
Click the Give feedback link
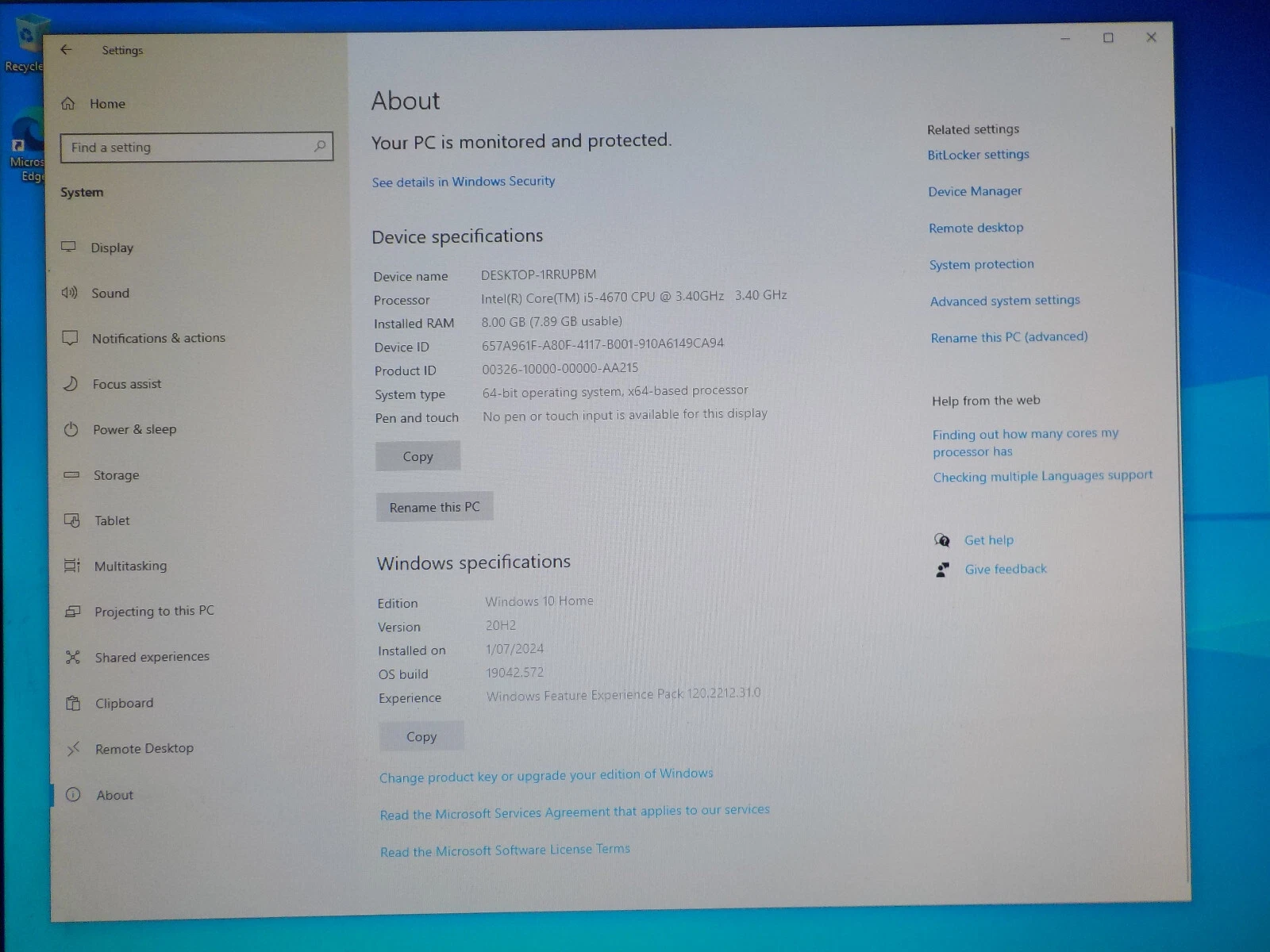(1005, 570)
